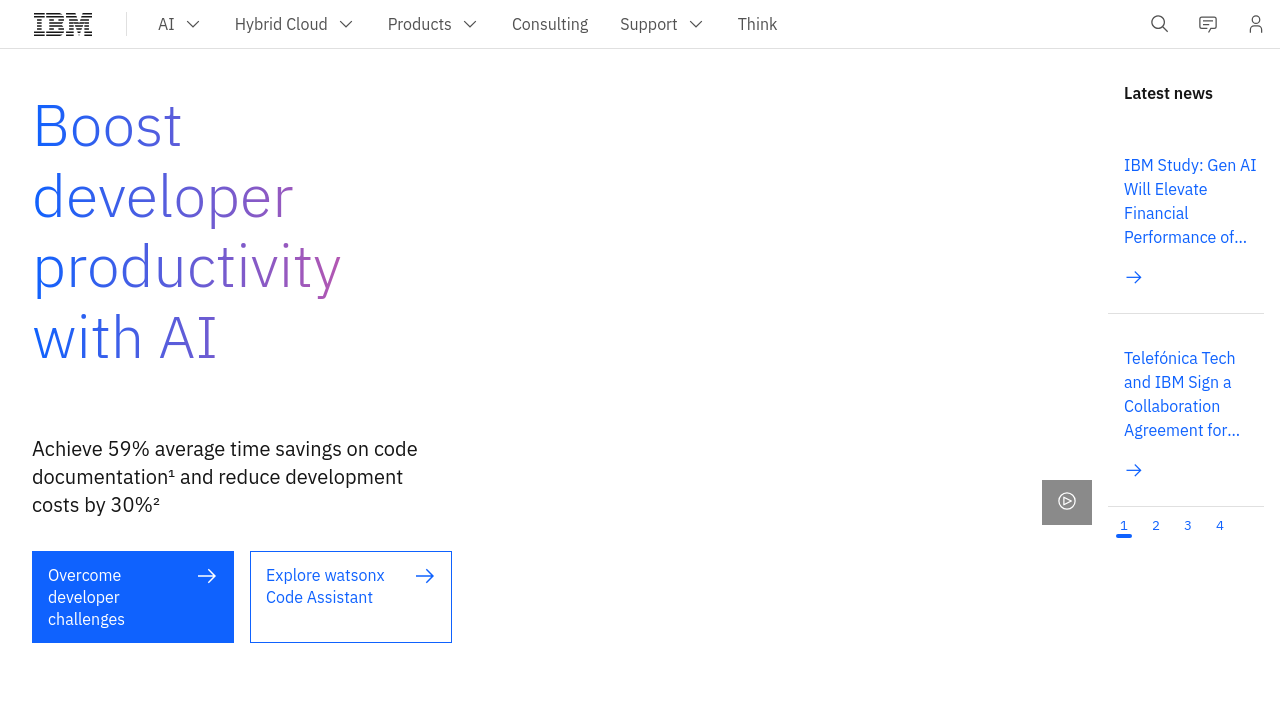Expand the Products dropdown menu
This screenshot has width=1280, height=720.
432,24
